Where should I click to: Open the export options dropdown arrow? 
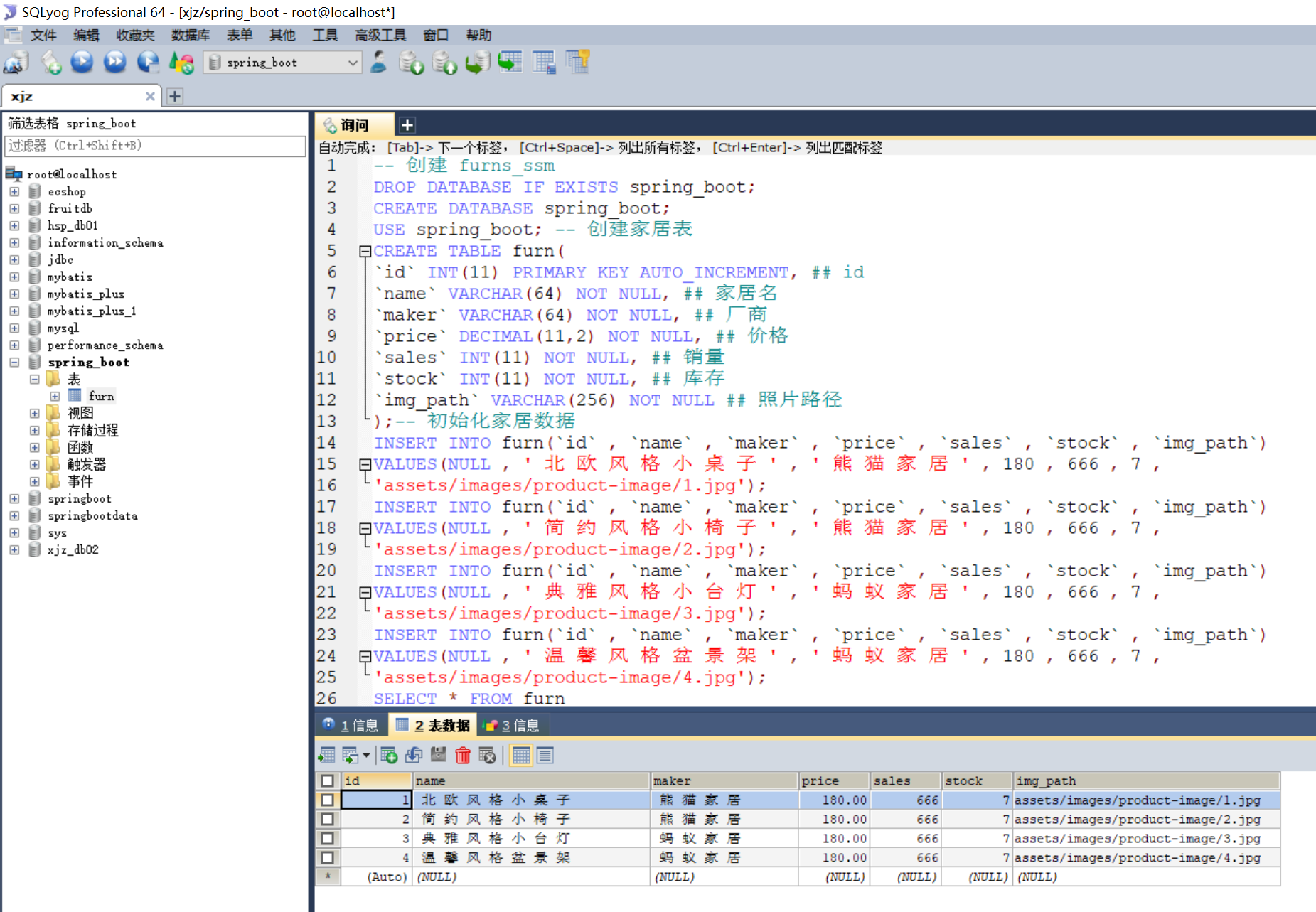(366, 755)
